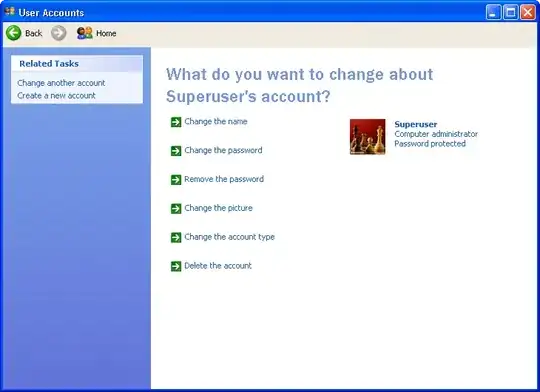Maximize the User Accounts window
Screen dimensions: 540x392
tap(511, 12)
